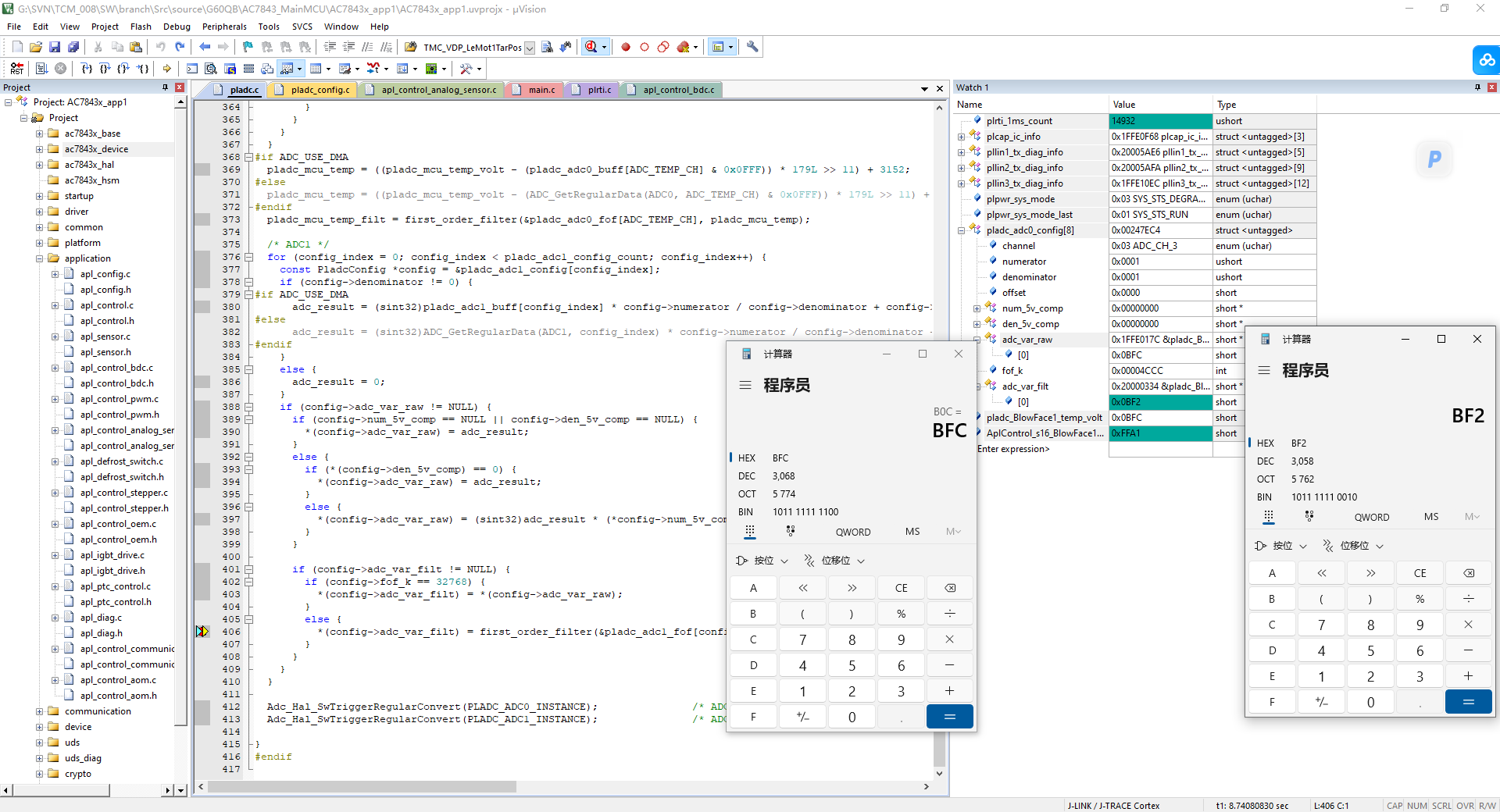Click the Run (start execution) toolbar icon
Screen dimensions: 1500x812
(x=42, y=69)
